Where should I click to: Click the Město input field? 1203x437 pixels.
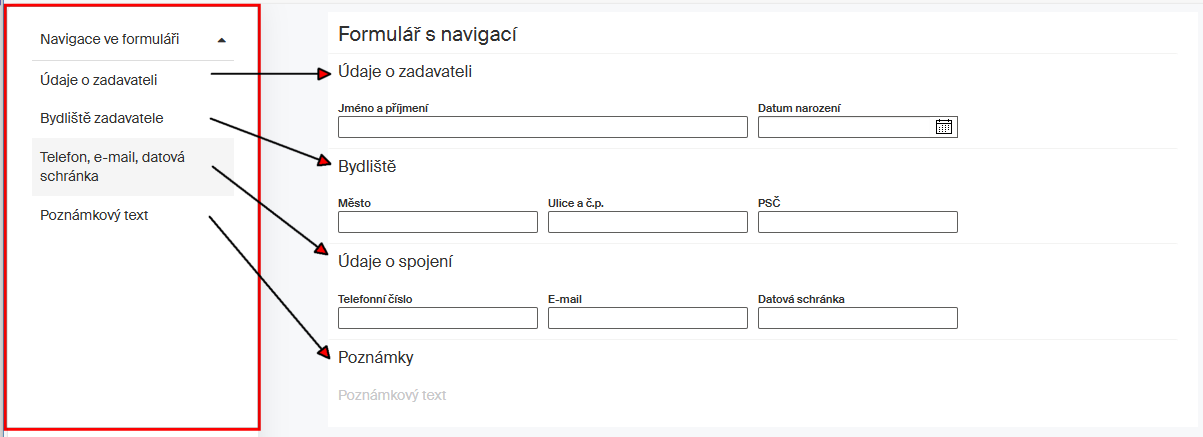coord(438,222)
